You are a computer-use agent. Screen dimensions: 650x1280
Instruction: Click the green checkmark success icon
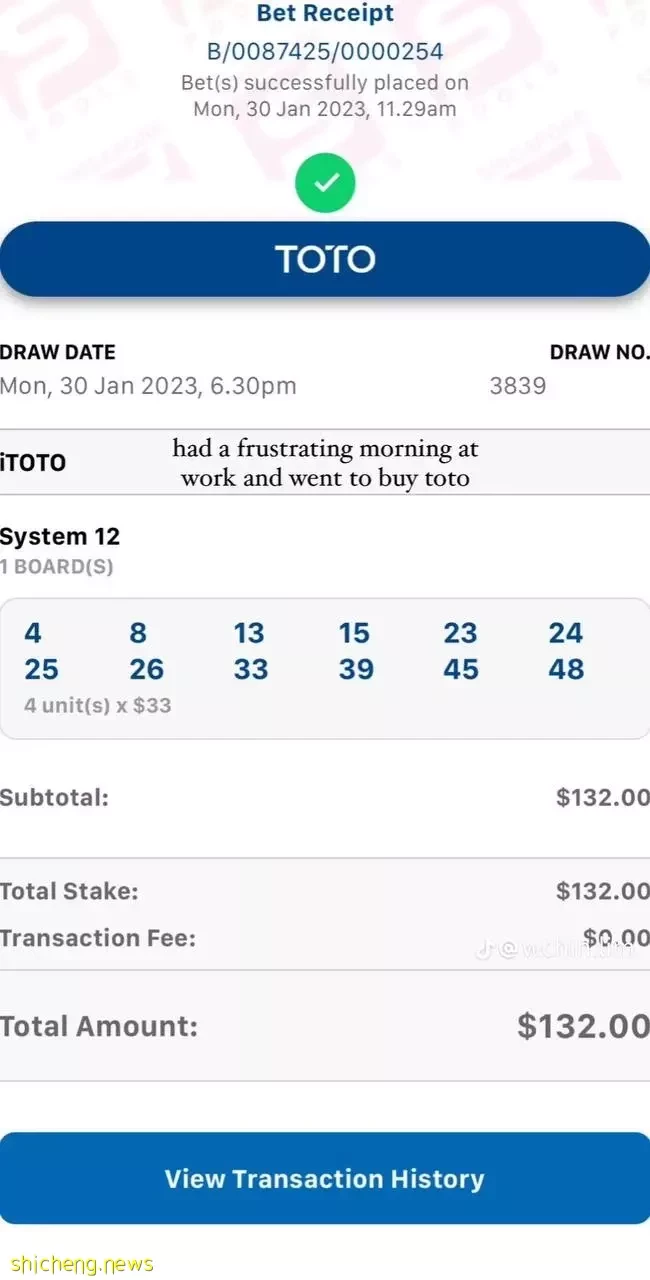(x=325, y=182)
